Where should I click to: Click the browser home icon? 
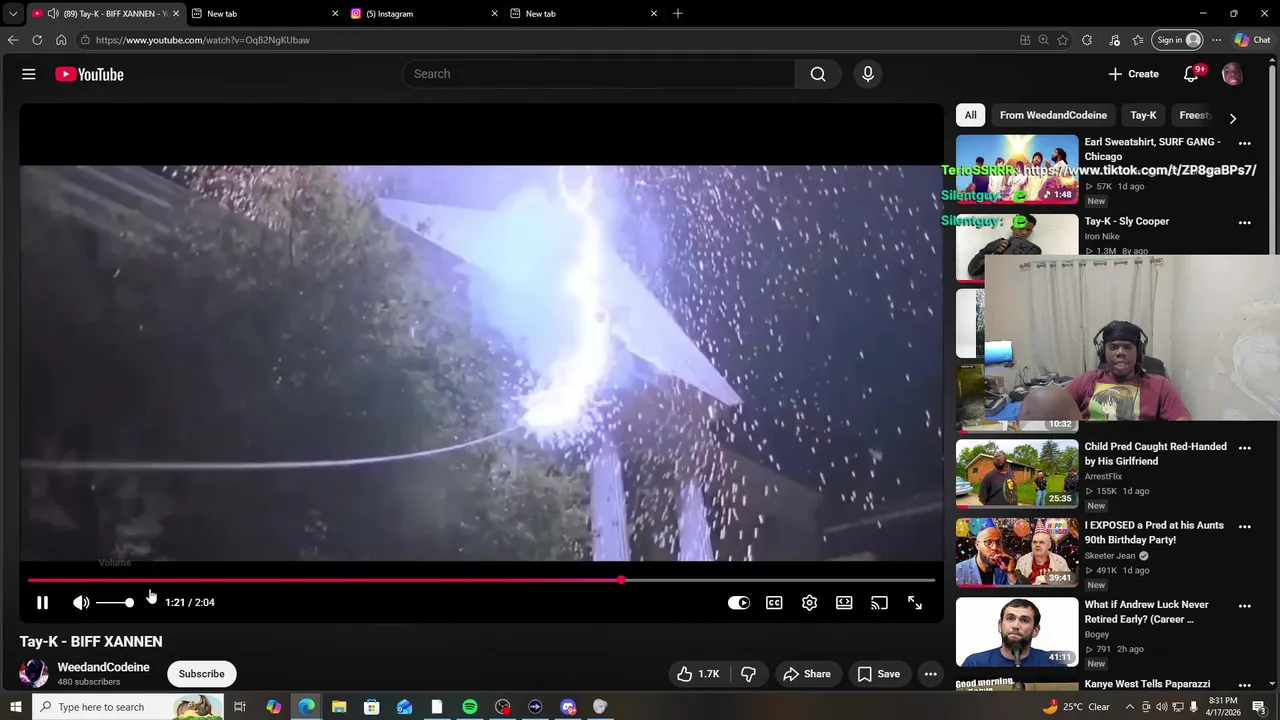pyautogui.click(x=61, y=40)
